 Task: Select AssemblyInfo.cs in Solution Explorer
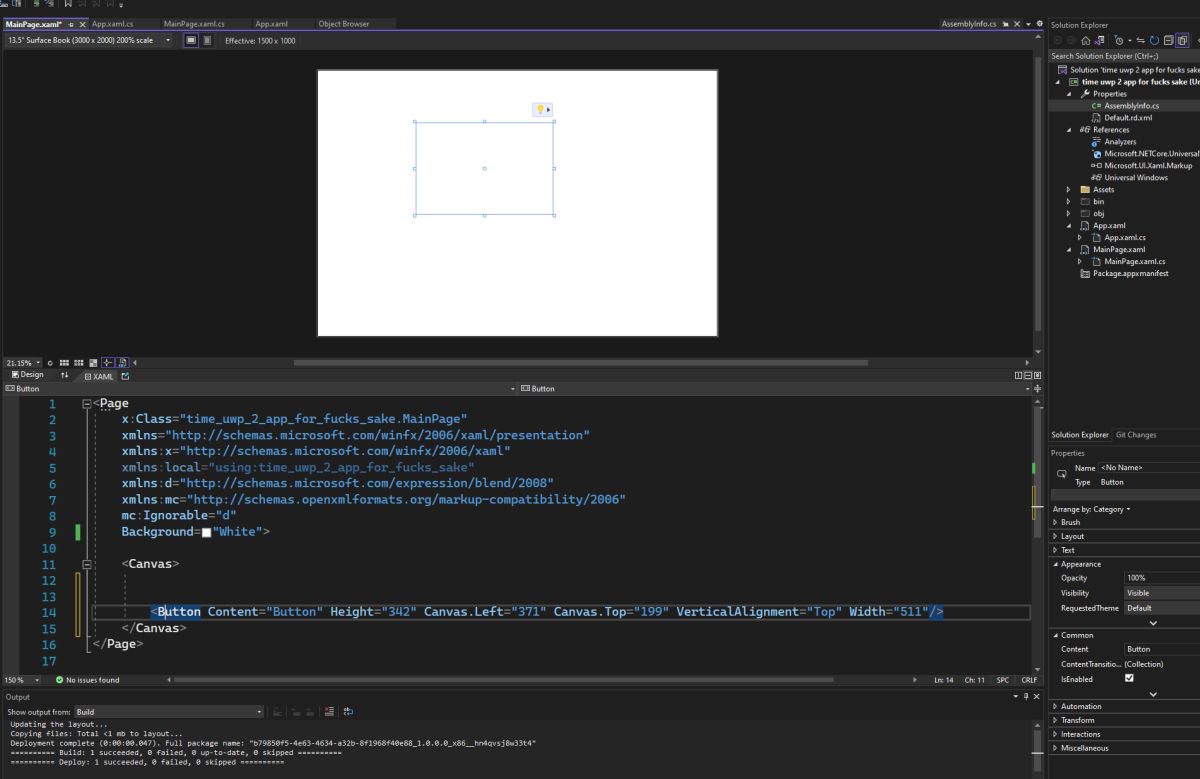click(1131, 106)
